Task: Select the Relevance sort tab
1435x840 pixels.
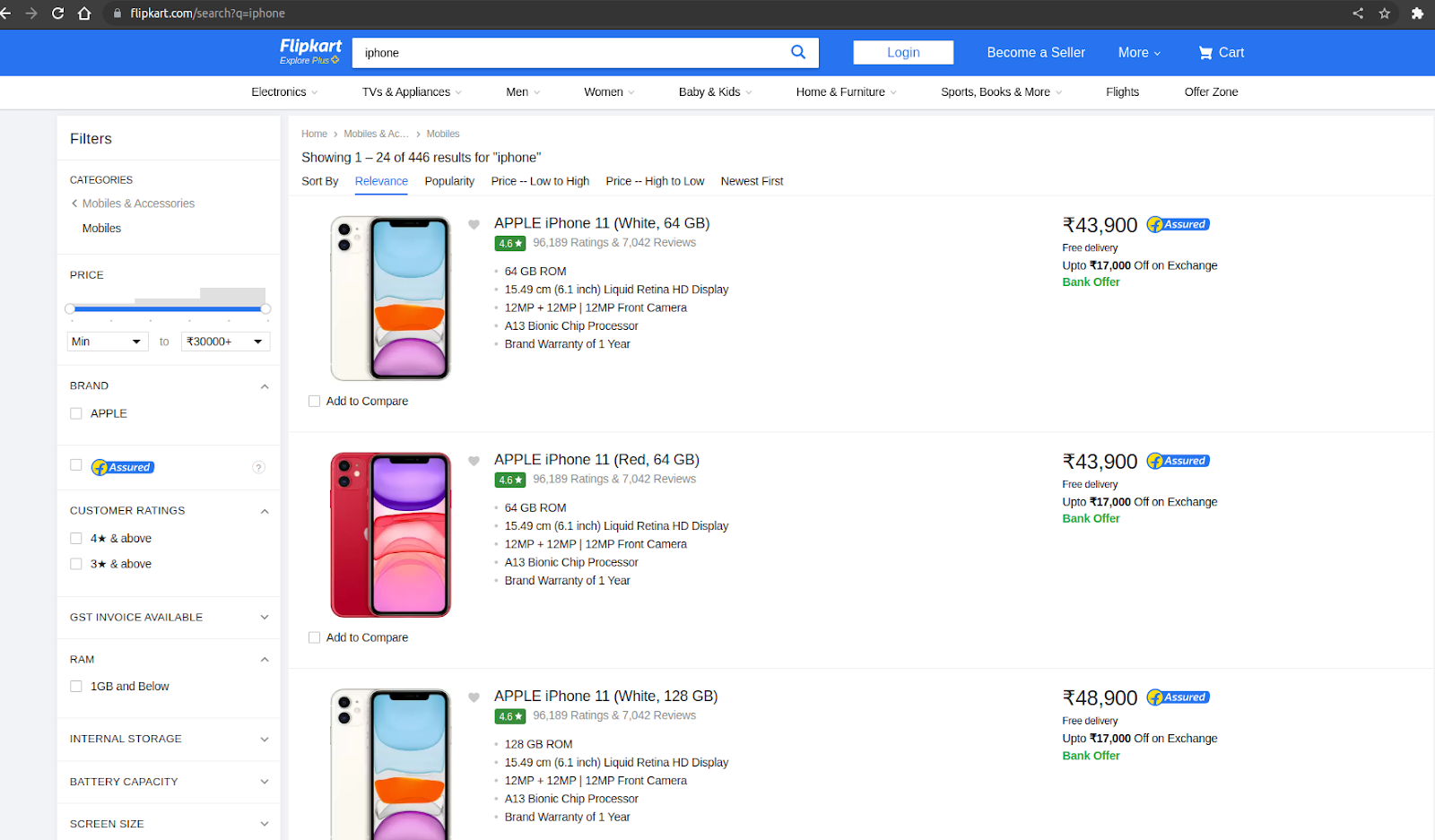Action: pyautogui.click(x=381, y=181)
